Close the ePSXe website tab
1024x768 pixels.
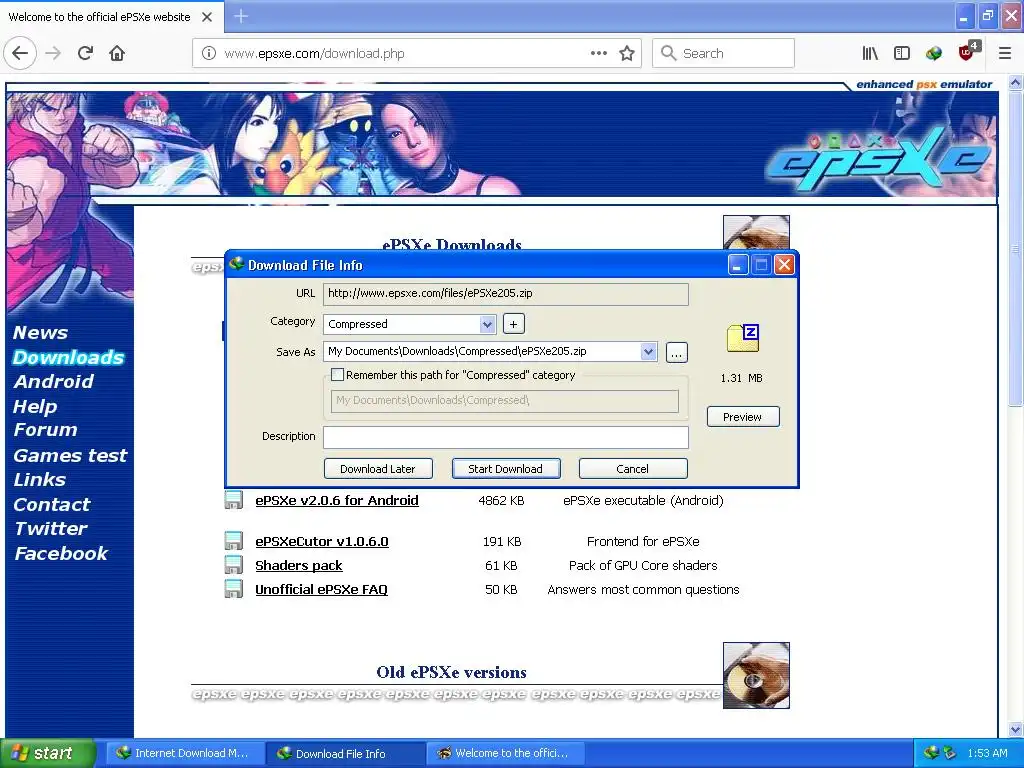[x=207, y=17]
